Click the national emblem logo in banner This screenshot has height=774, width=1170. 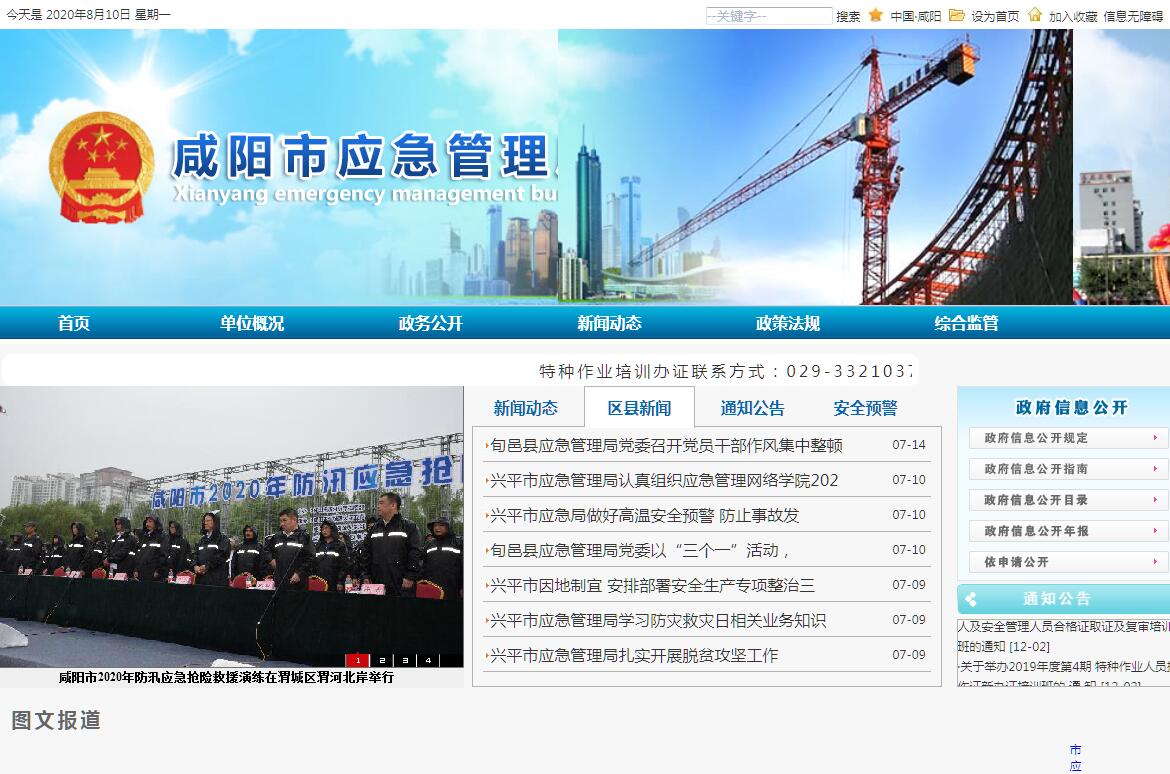(x=101, y=167)
